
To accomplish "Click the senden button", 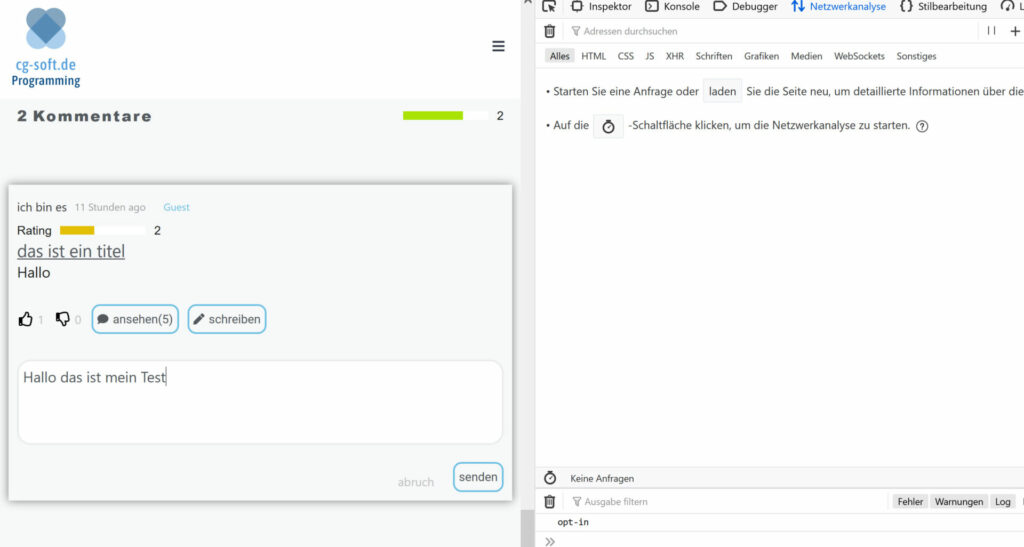I will point(478,477).
